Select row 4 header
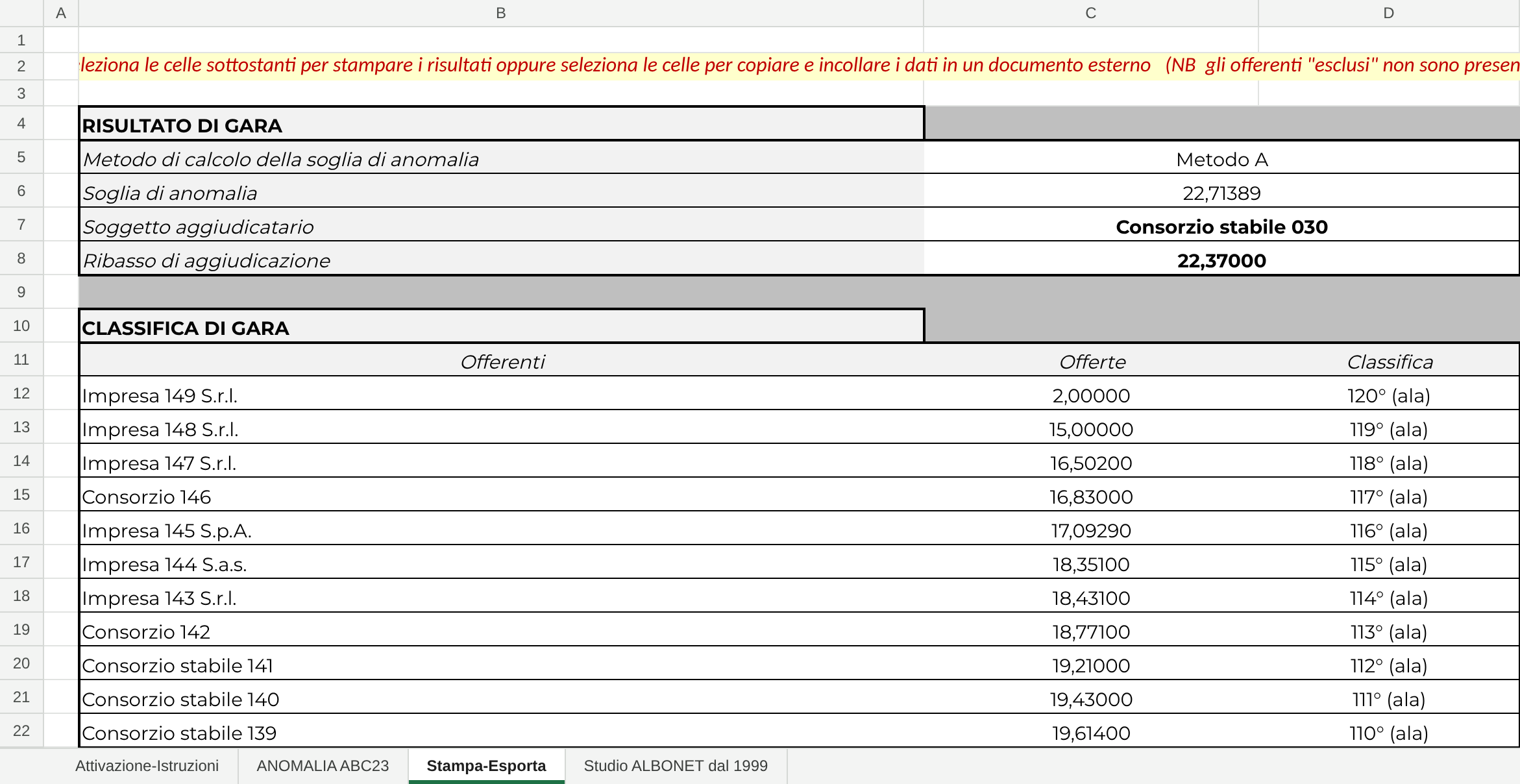This screenshot has height=784, width=1520. 21,123
